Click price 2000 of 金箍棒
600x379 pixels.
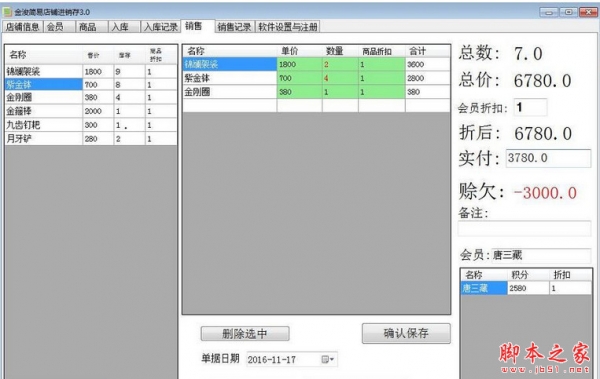(98, 111)
